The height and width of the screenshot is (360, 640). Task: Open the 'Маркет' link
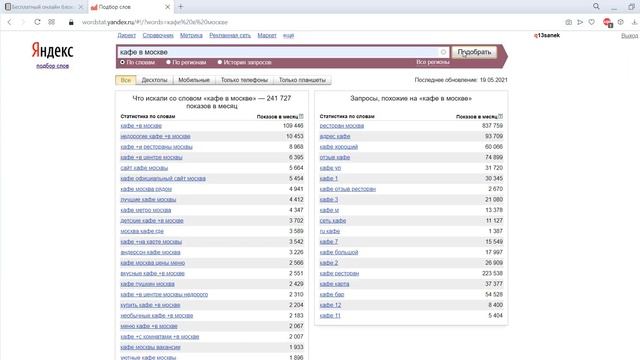click(x=267, y=36)
